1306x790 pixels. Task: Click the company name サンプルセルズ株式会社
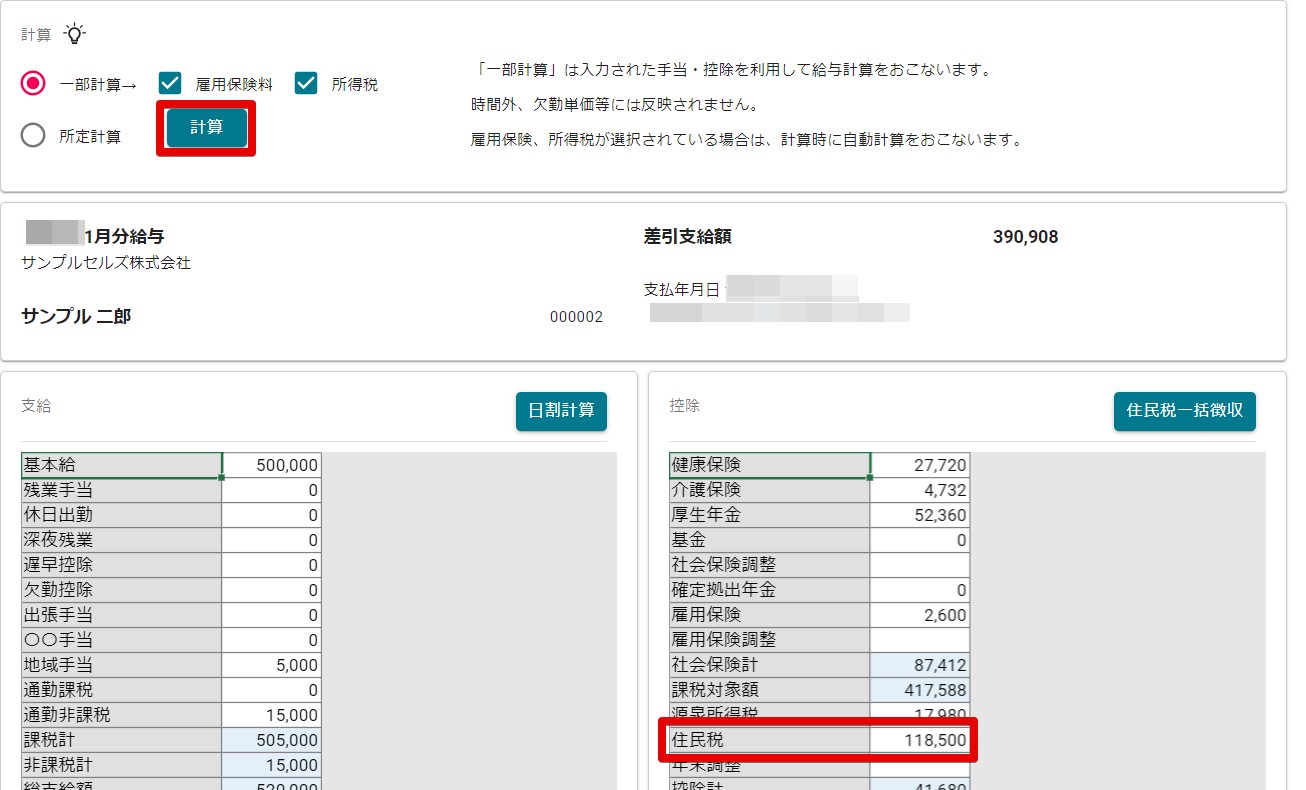(x=106, y=263)
